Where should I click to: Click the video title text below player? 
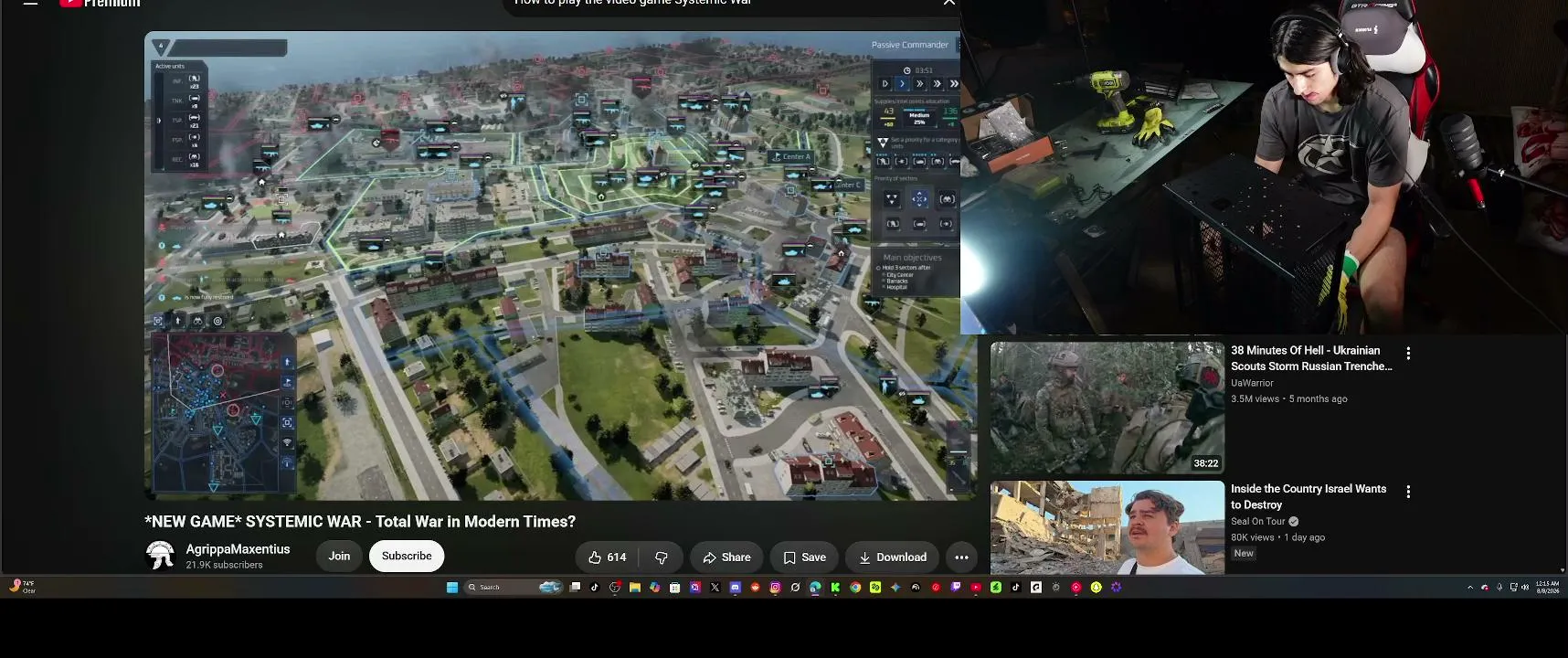click(x=360, y=522)
